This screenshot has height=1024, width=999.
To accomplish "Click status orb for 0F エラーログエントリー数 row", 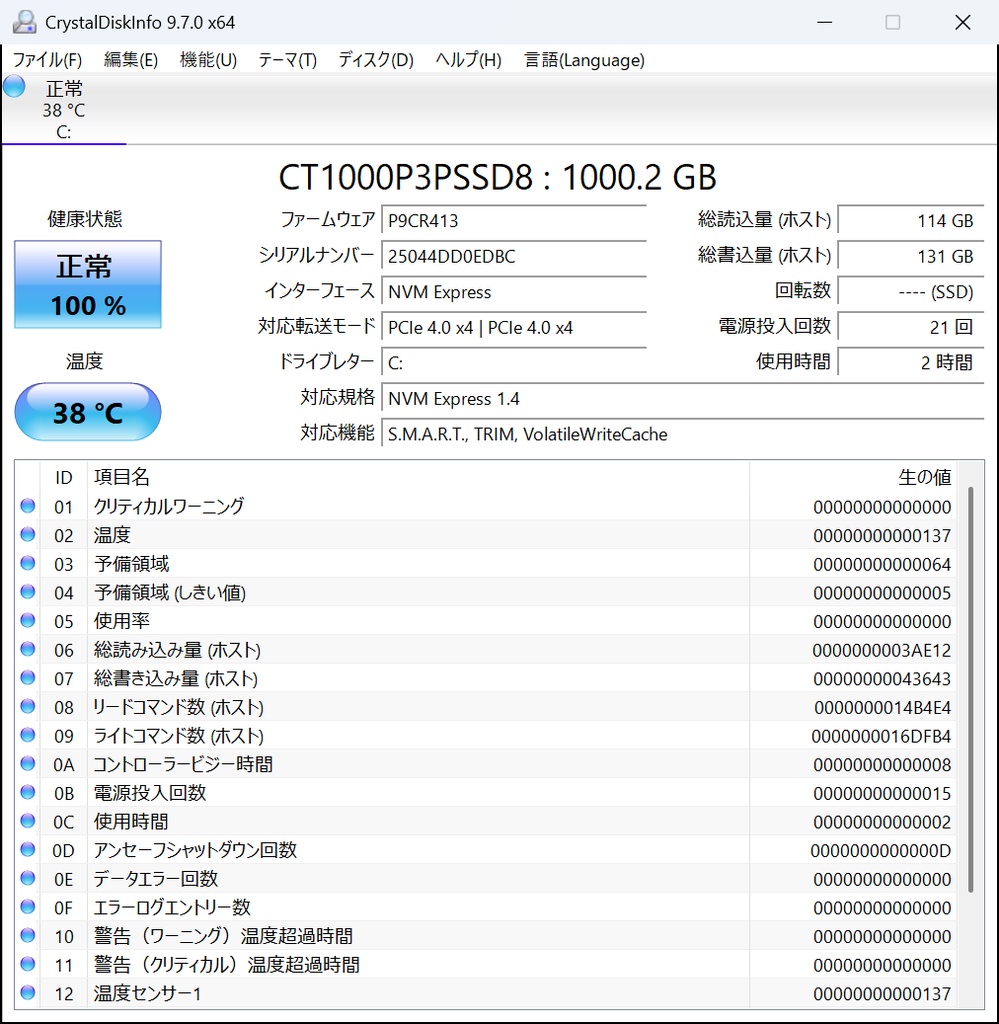I will 27,907.
